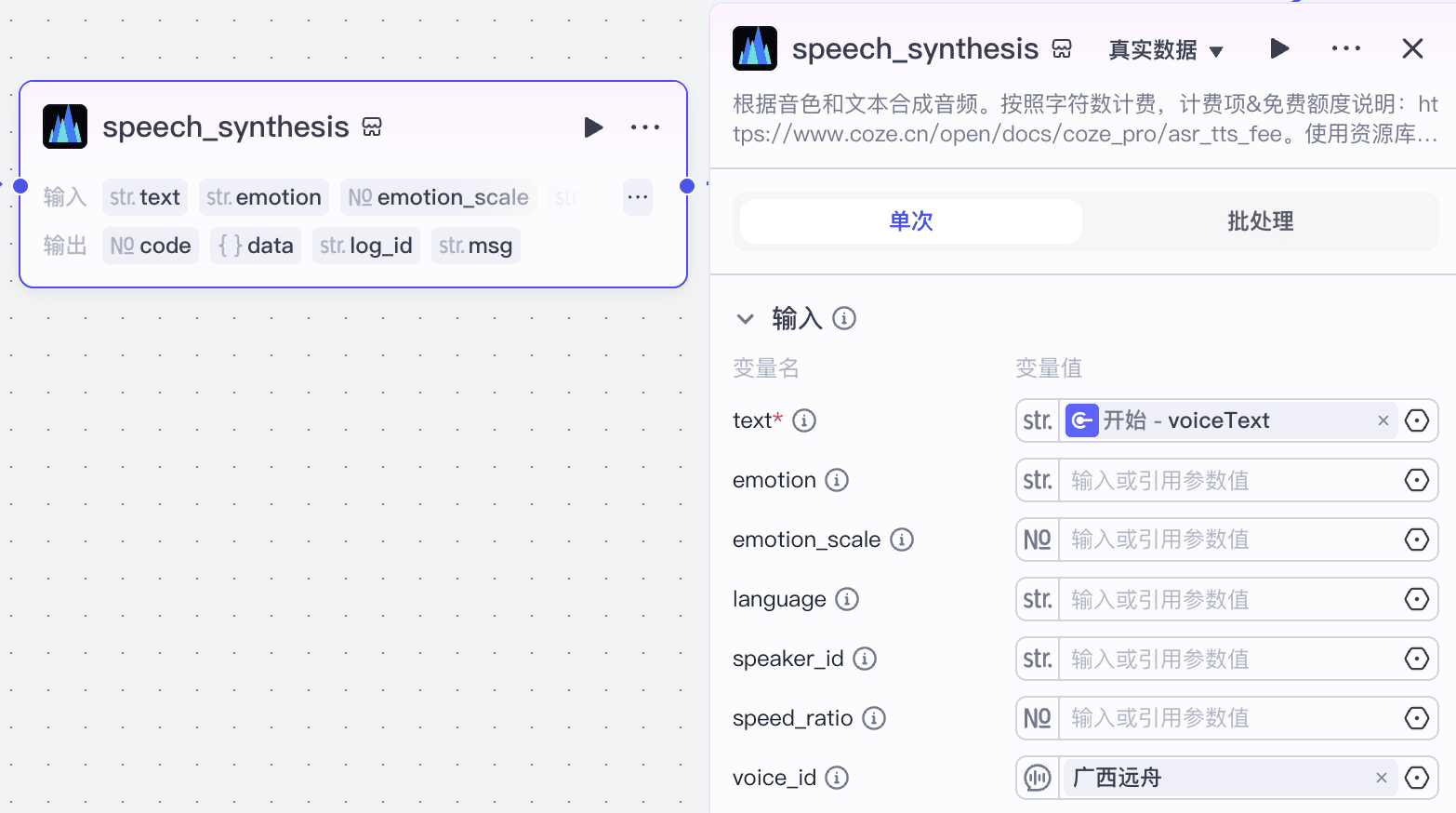This screenshot has width=1456, height=813.
Task: Collapse the 输入 section
Action: click(x=745, y=318)
